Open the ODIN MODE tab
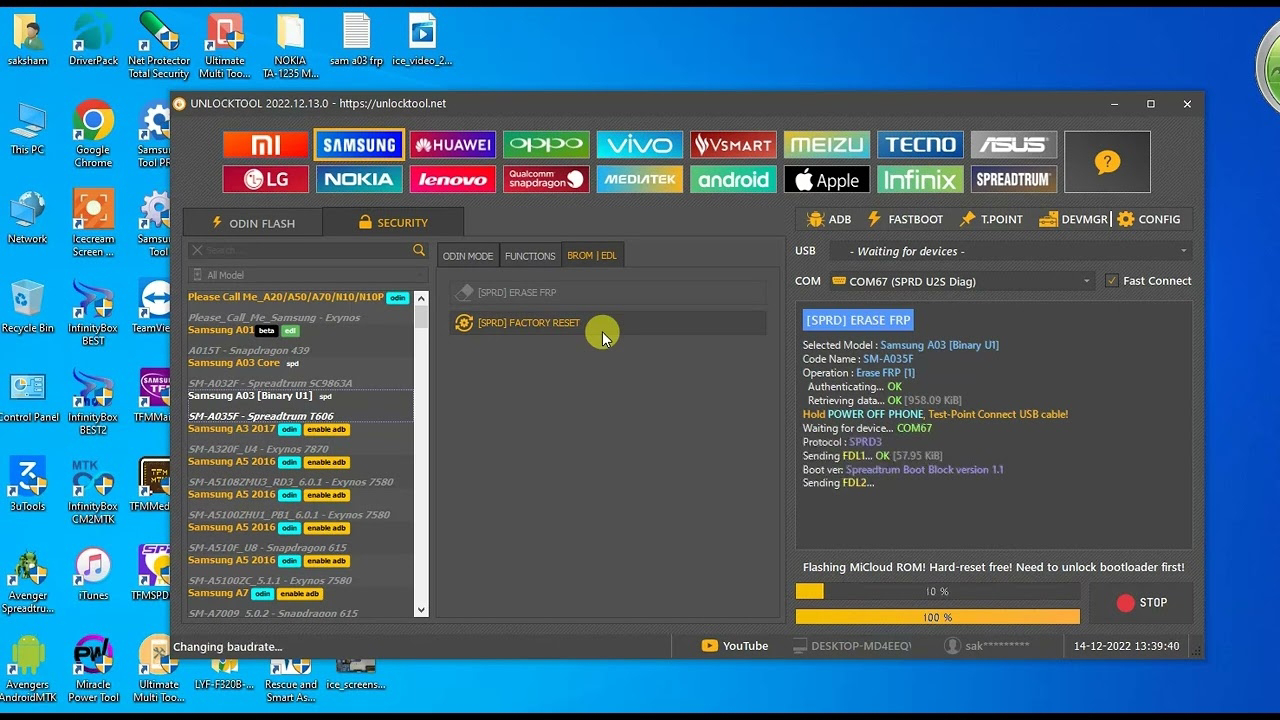 tap(468, 256)
